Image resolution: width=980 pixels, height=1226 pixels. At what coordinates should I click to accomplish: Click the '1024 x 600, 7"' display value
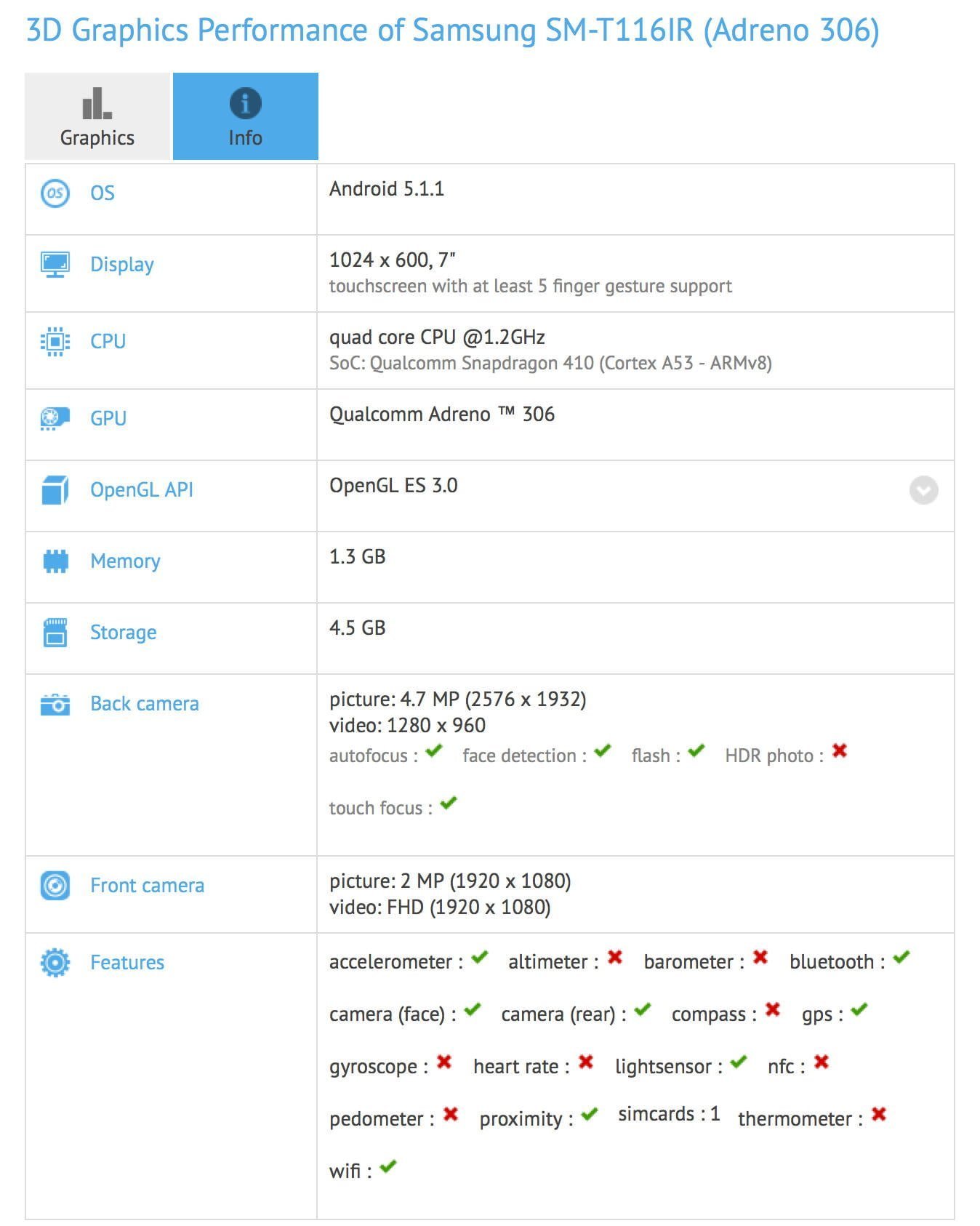click(x=393, y=260)
